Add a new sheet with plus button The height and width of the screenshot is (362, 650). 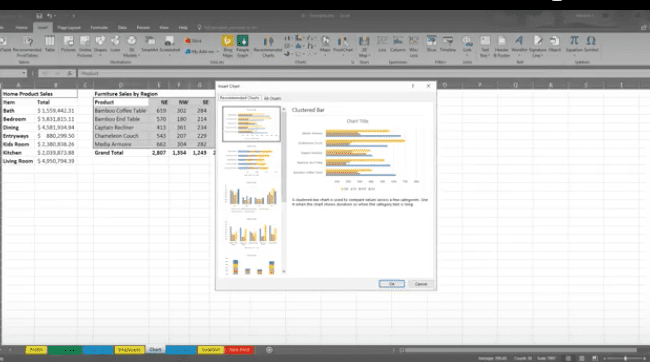[x=269, y=350]
